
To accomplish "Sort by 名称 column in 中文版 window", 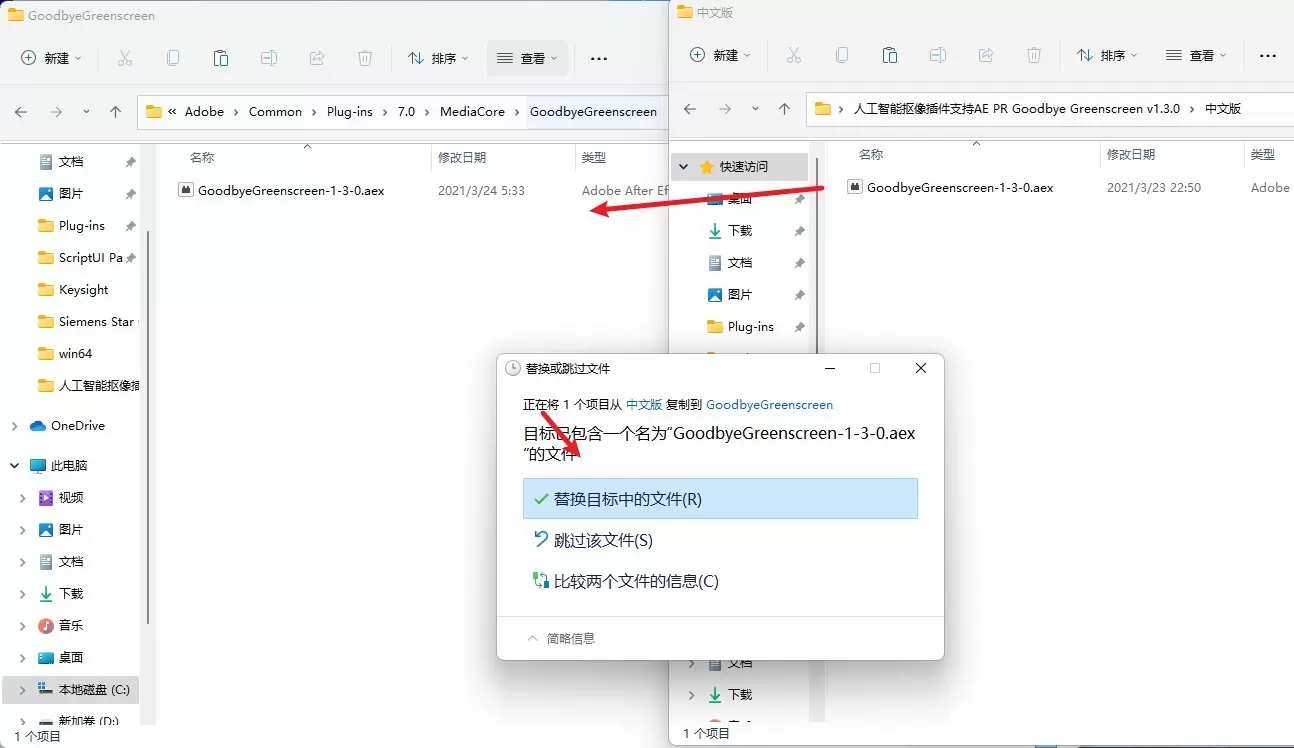I will point(871,155).
